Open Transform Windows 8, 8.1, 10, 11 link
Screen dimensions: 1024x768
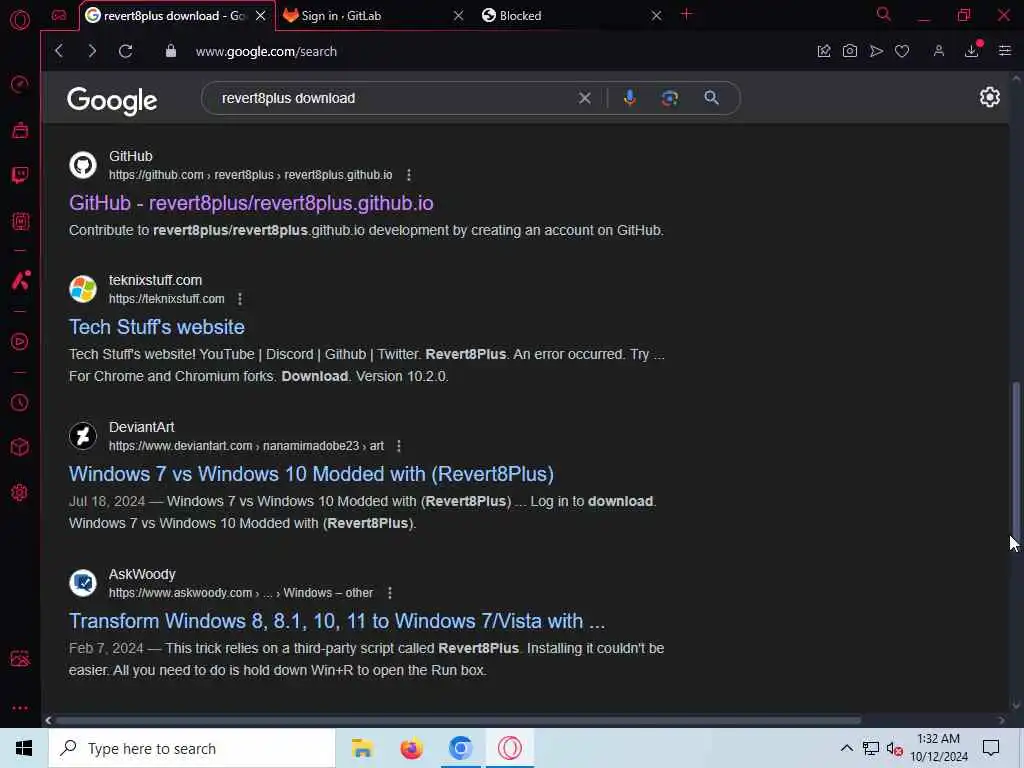point(337,620)
